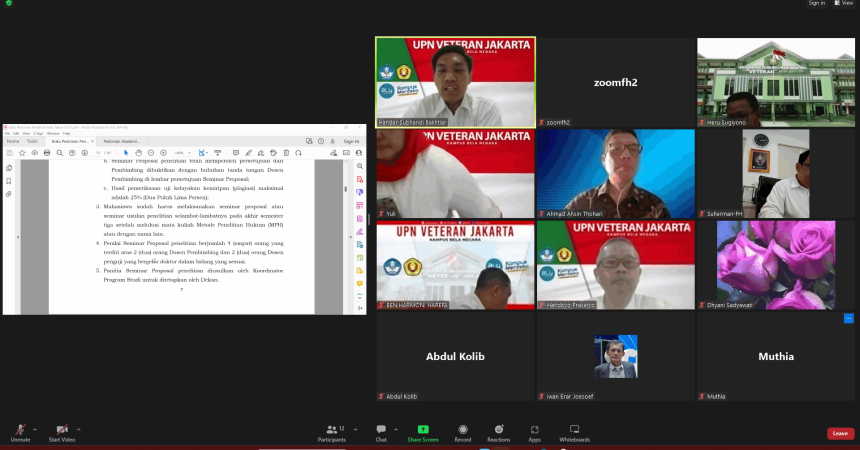
Task: Open Reactions menu
Action: [x=499, y=433]
